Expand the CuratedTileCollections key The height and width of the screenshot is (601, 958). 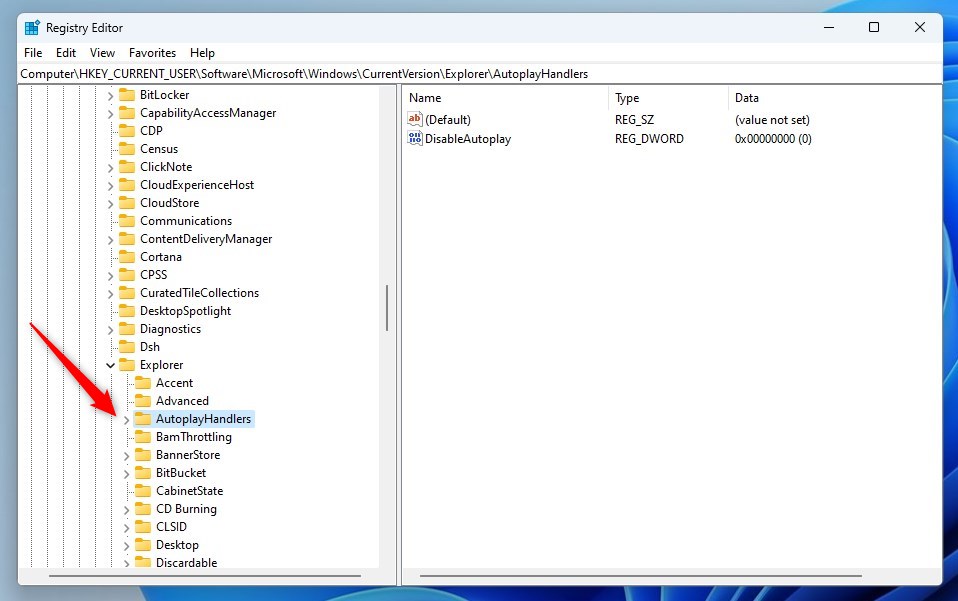point(111,294)
